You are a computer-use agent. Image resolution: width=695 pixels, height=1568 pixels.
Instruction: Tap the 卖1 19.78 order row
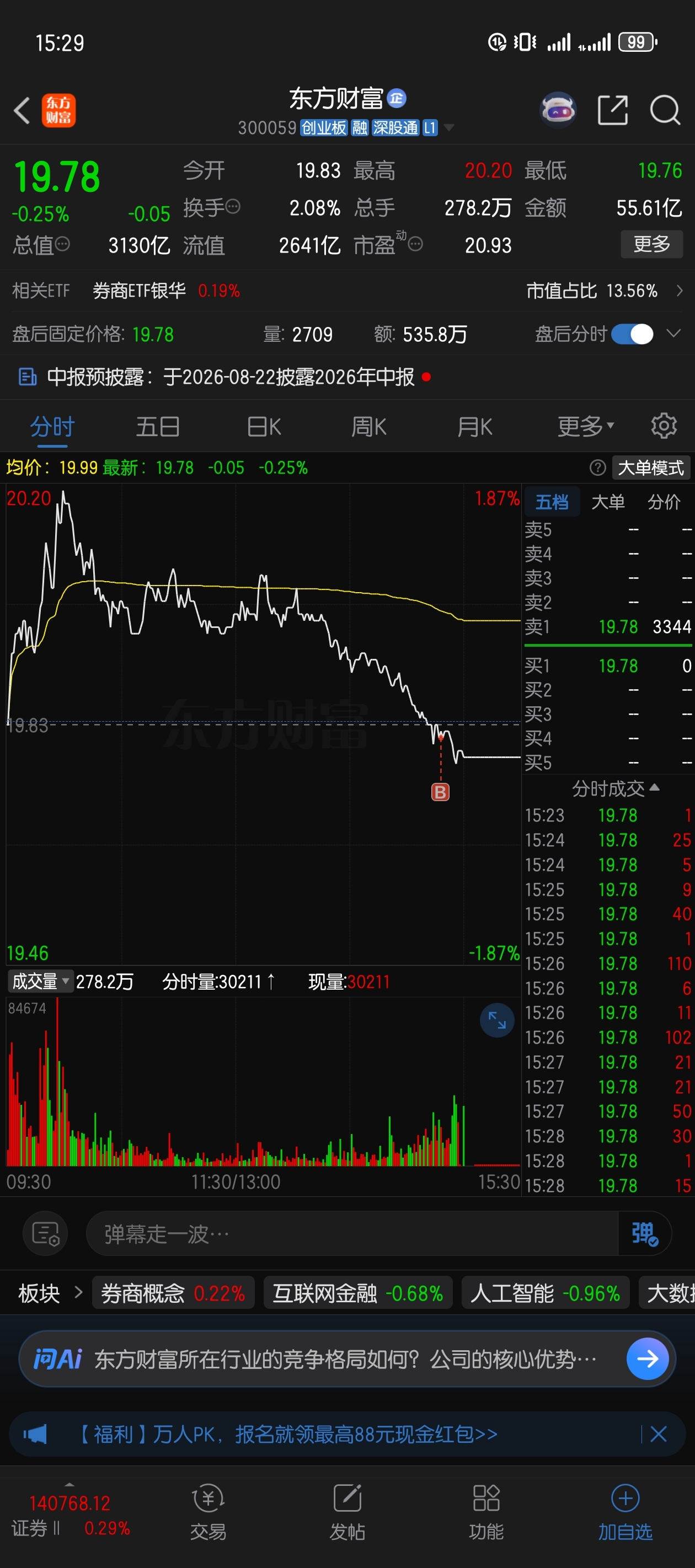click(x=608, y=626)
